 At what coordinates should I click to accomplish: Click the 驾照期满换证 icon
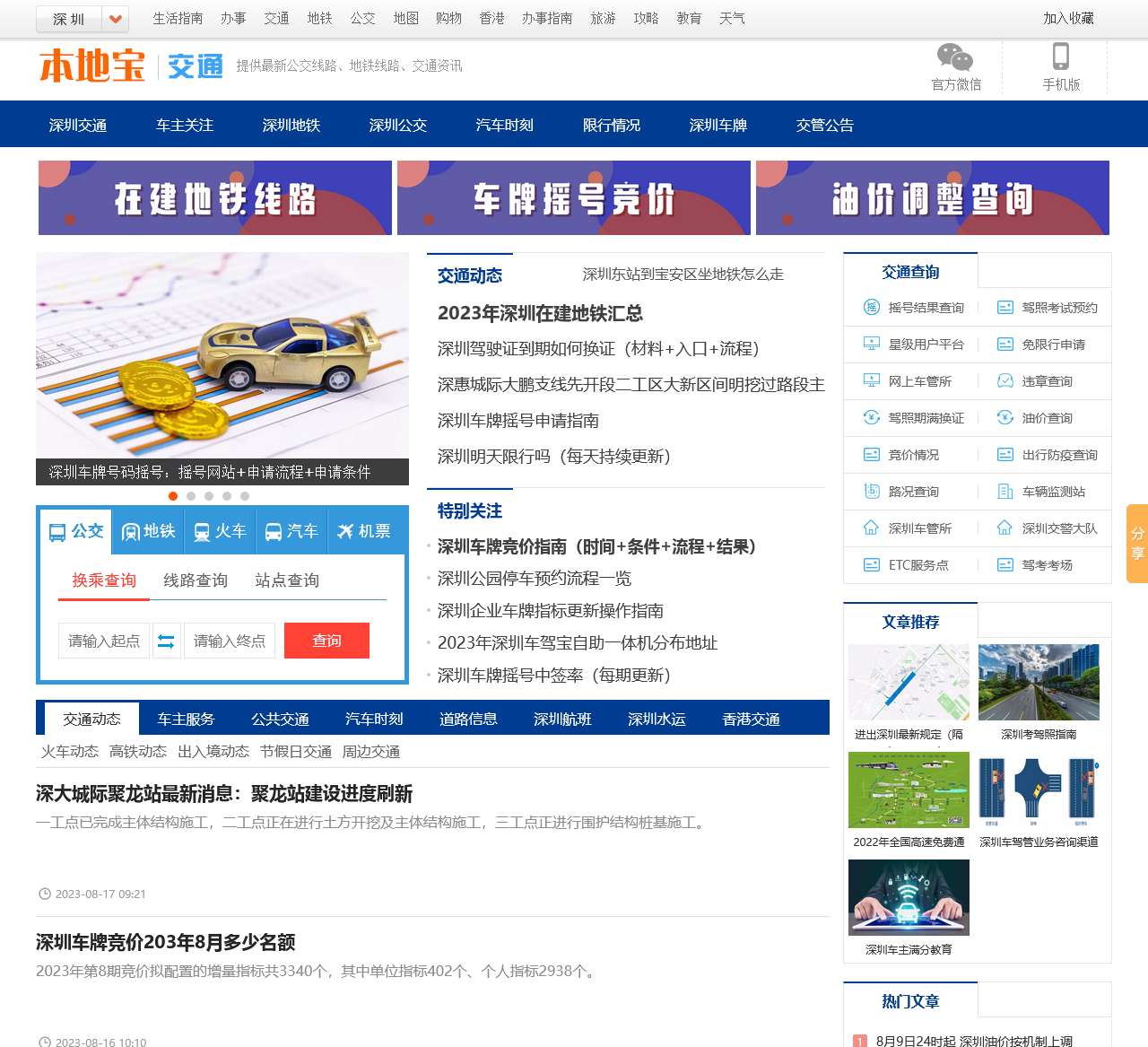(x=871, y=418)
